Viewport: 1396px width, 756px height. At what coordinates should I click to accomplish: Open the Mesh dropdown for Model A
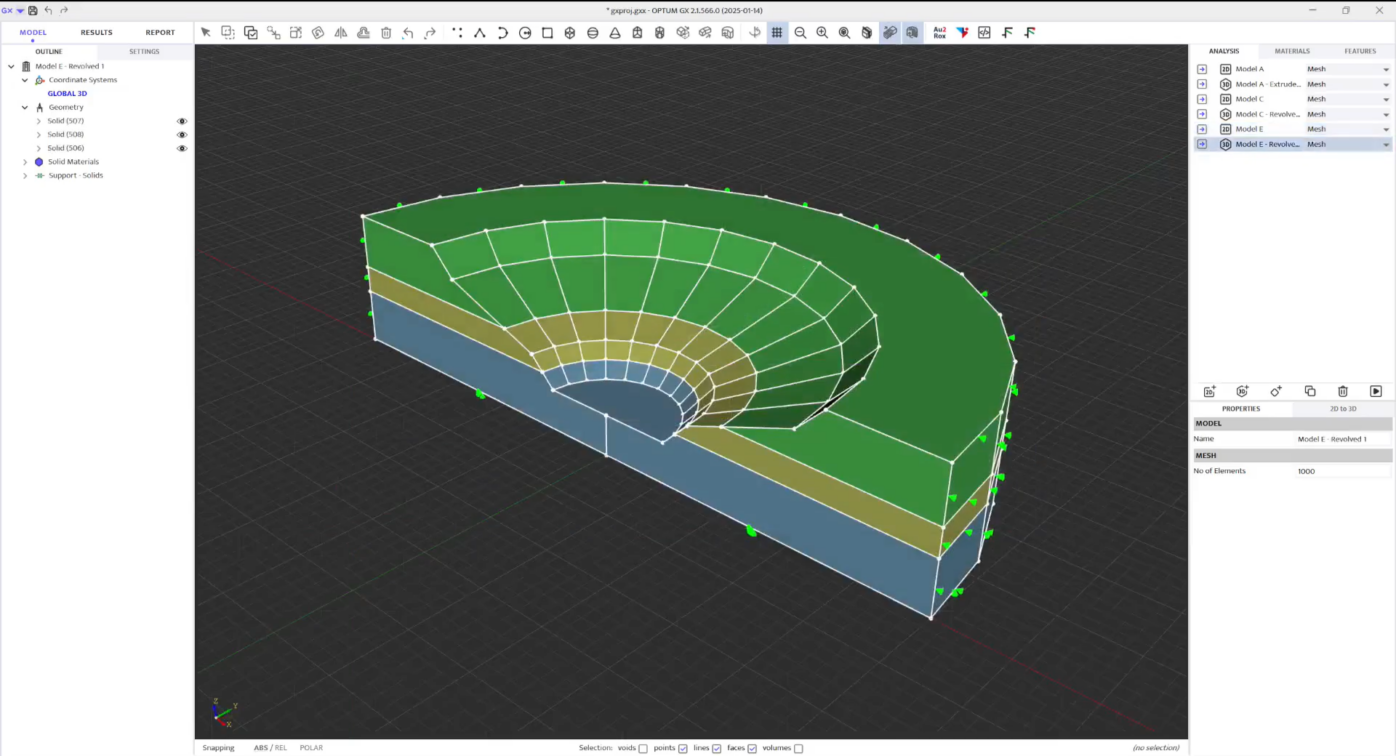click(1385, 68)
